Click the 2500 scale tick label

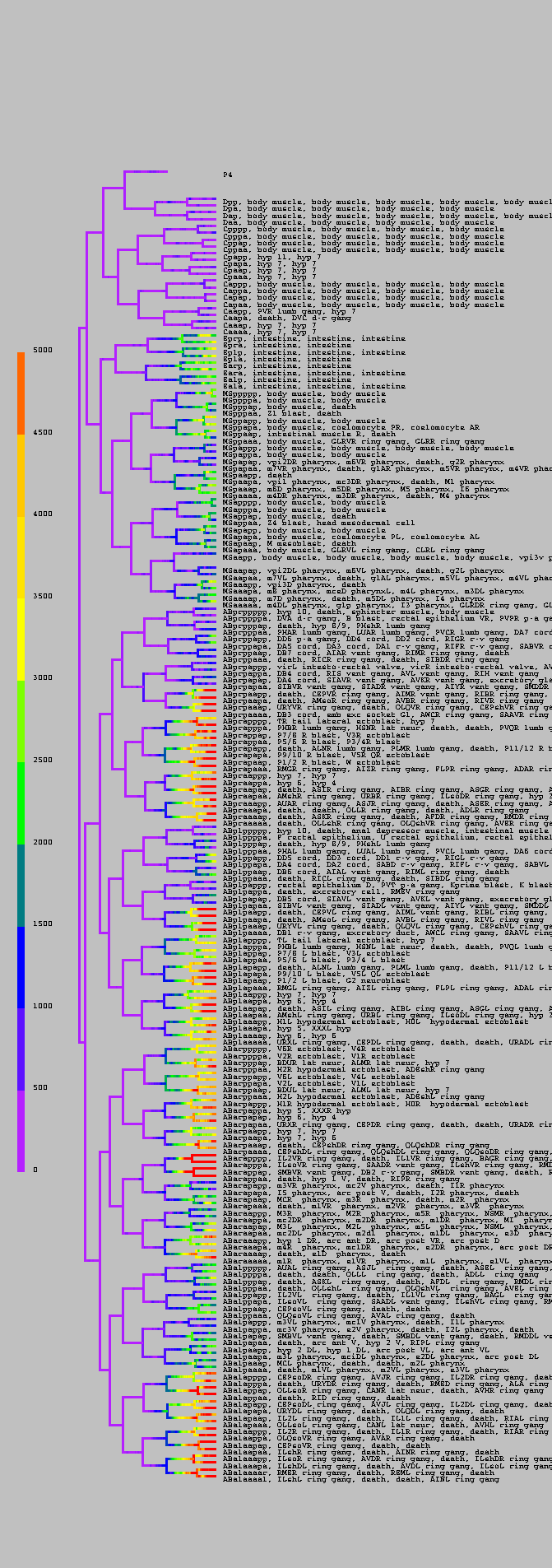(42, 760)
